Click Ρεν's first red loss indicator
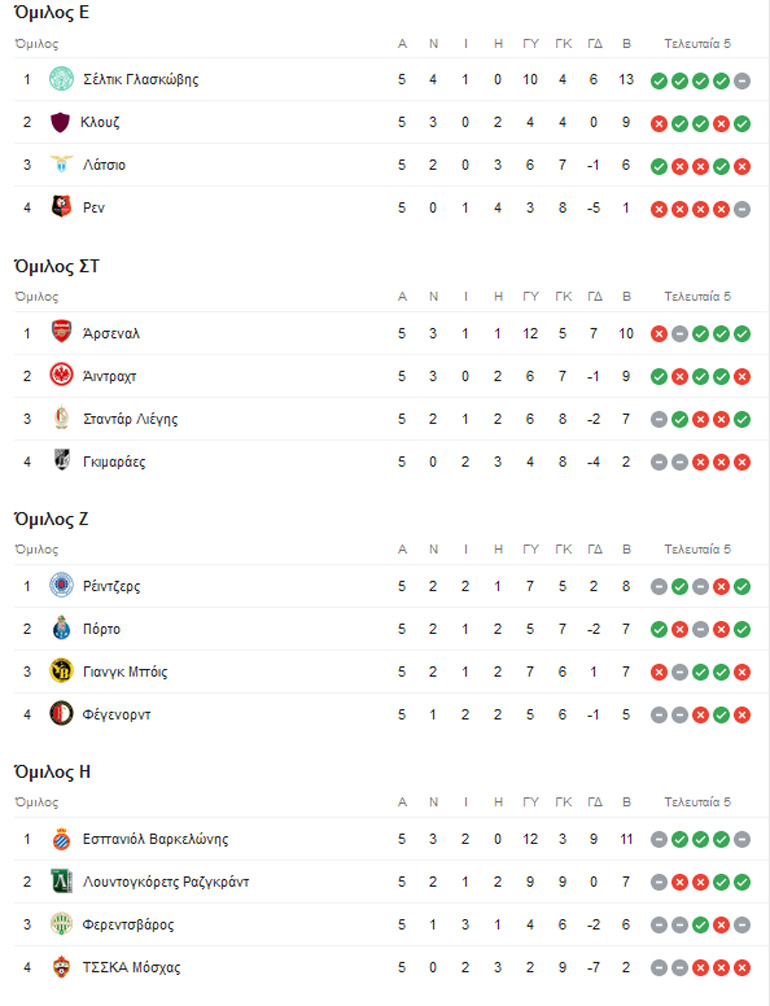The height and width of the screenshot is (1006, 770). point(659,209)
